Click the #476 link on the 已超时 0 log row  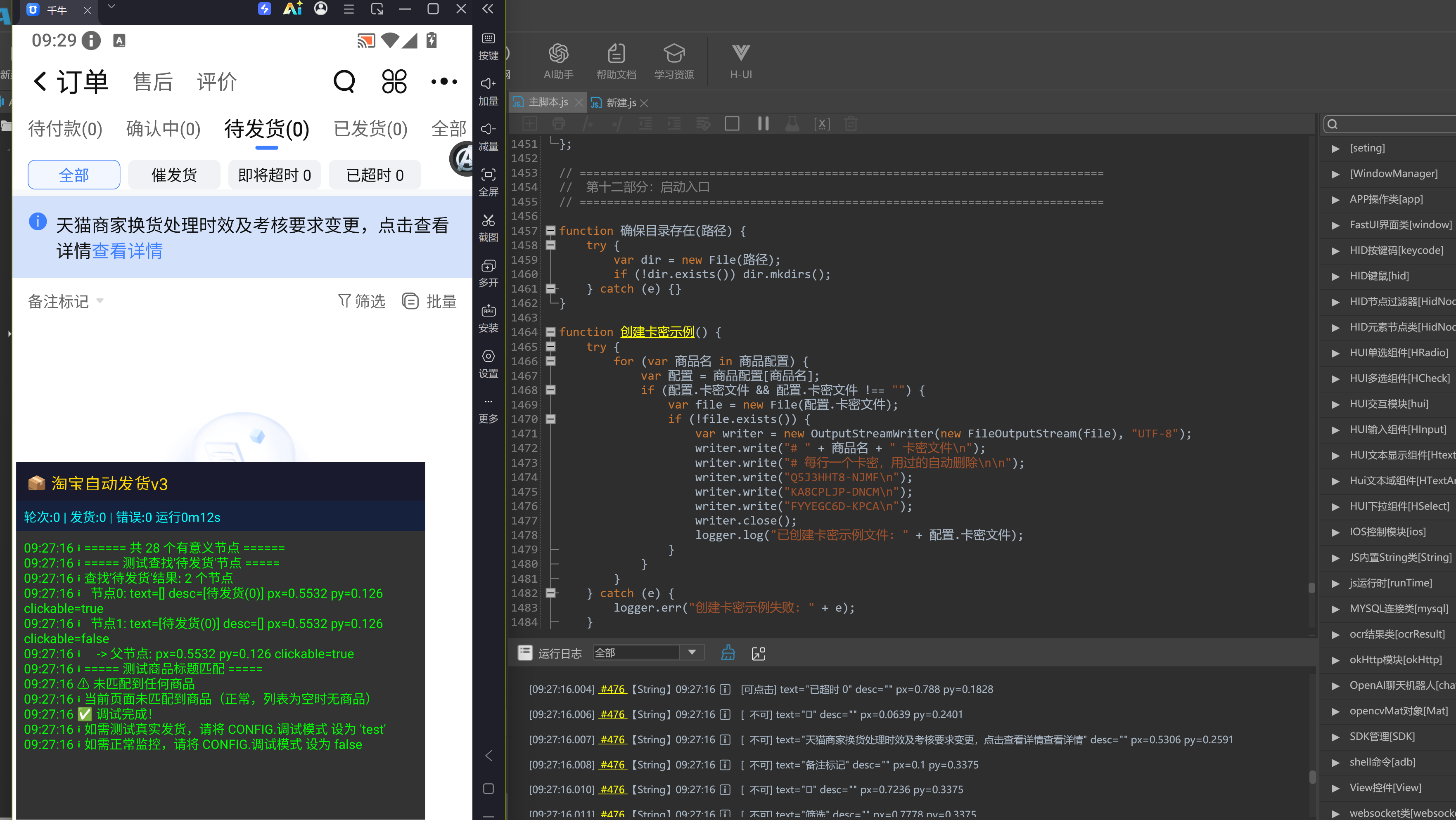(x=613, y=689)
